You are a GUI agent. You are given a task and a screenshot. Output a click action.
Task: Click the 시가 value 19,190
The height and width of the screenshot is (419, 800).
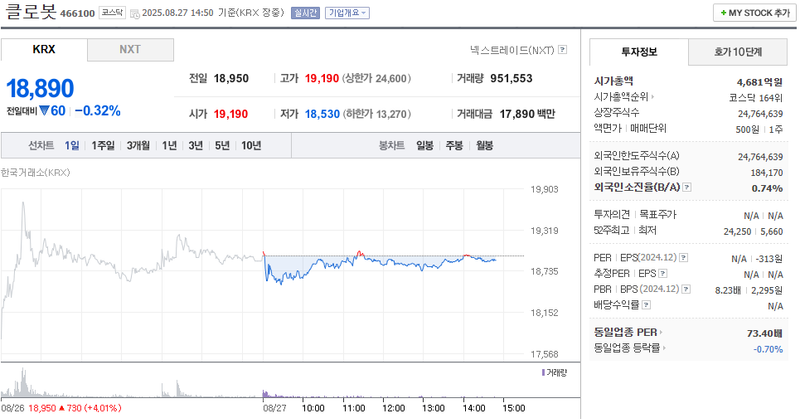tap(231, 114)
